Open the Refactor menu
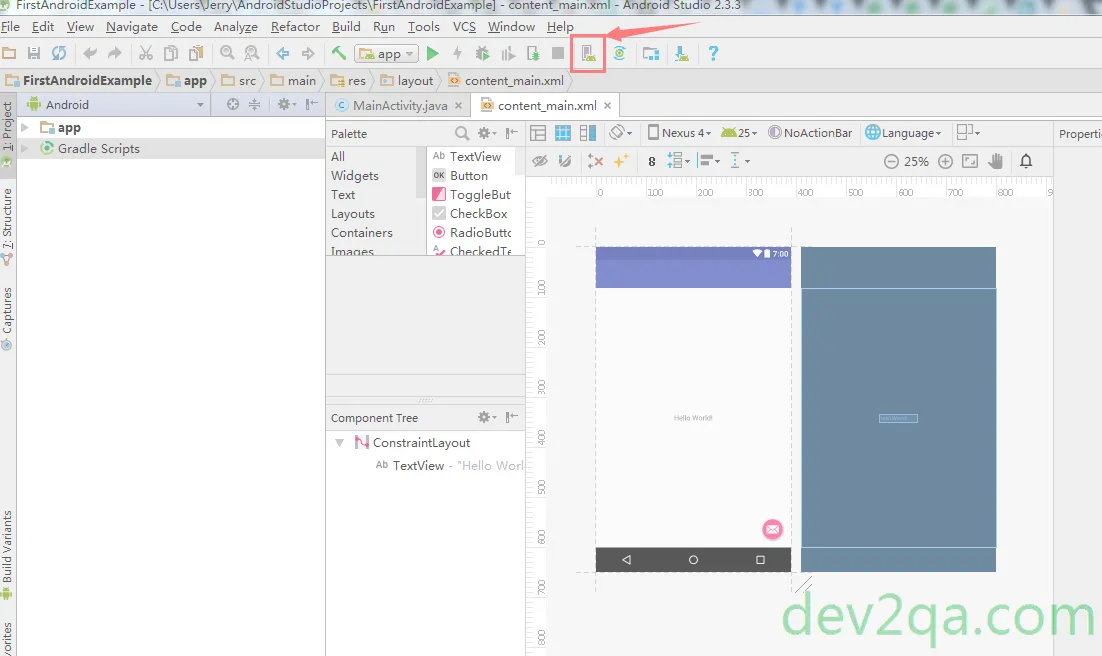Screen dimensions: 1102x656 pyautogui.click(x=295, y=27)
